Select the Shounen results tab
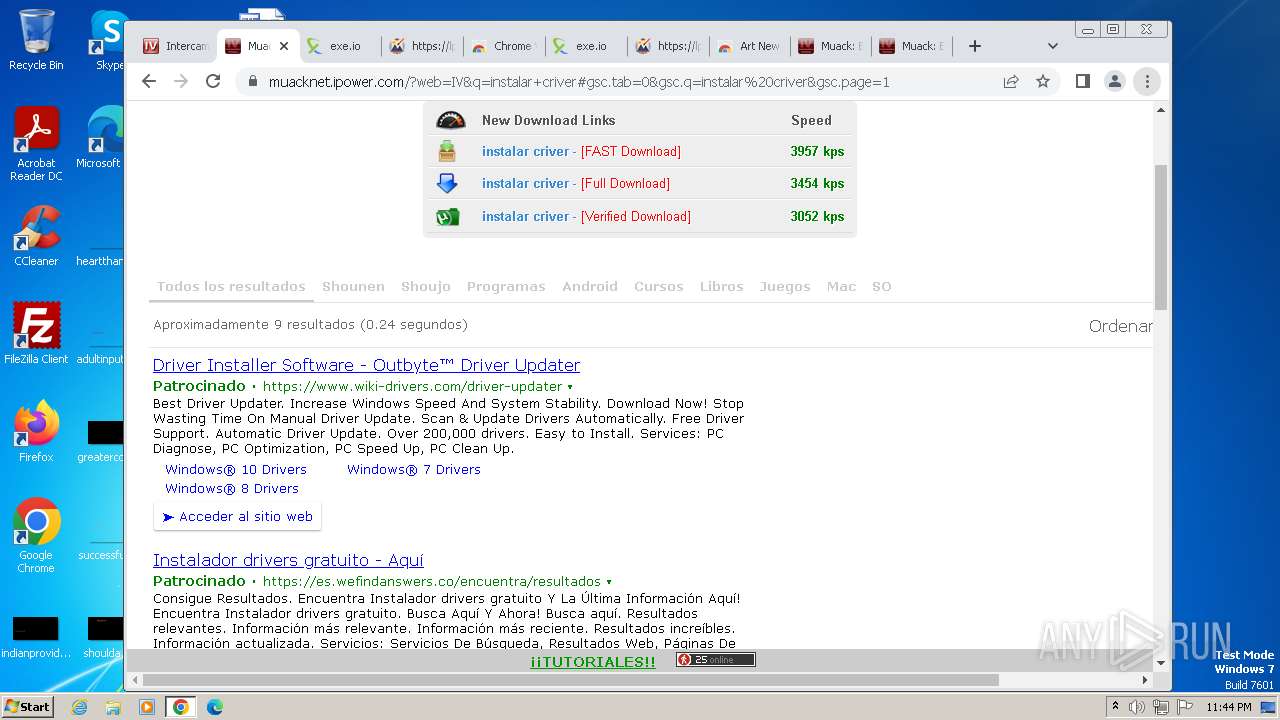This screenshot has height=720, width=1280. coord(353,286)
